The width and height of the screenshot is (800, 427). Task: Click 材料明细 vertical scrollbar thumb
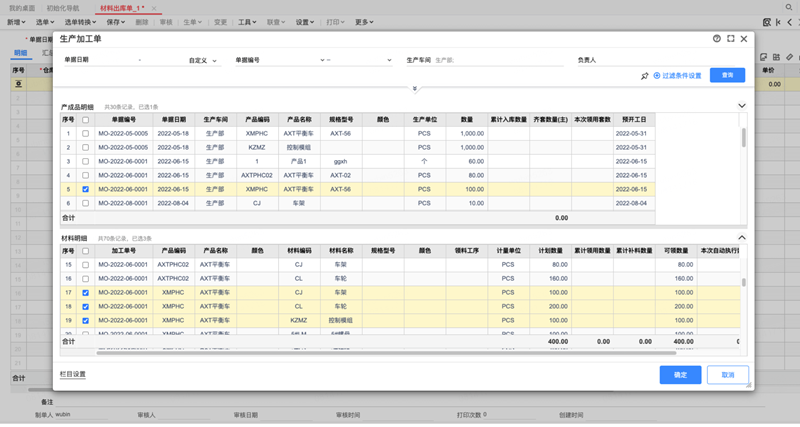(743, 282)
